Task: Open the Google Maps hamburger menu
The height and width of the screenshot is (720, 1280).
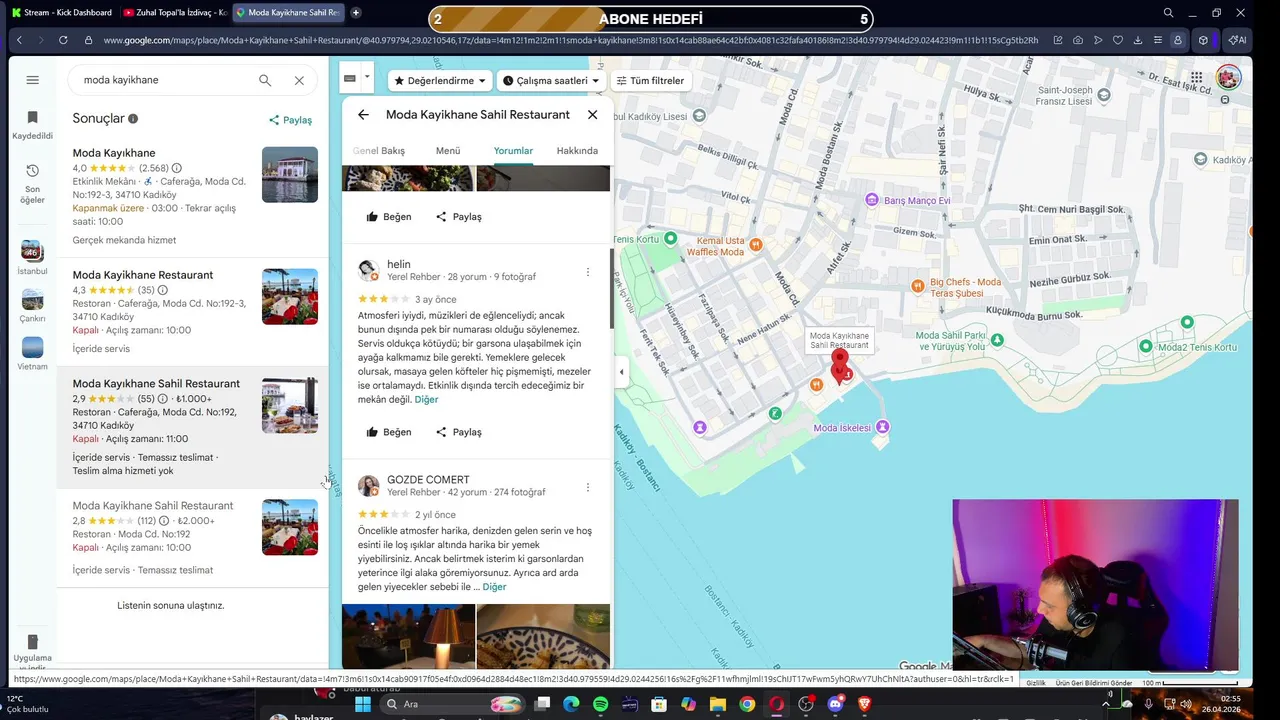Action: 33,80
